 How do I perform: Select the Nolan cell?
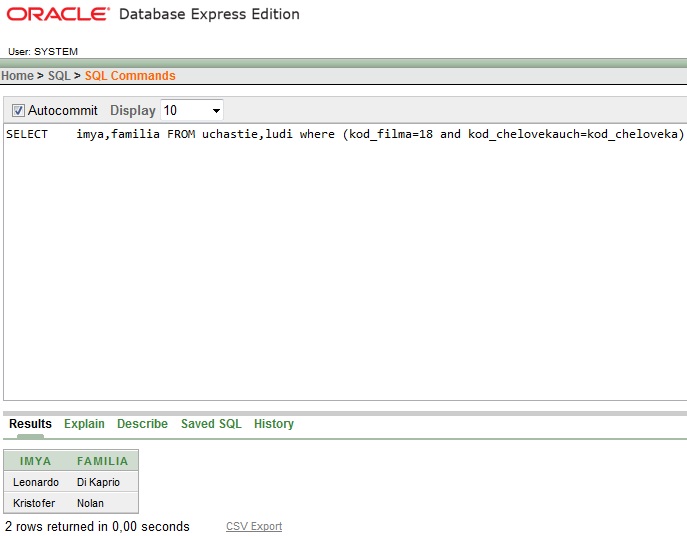click(90, 503)
